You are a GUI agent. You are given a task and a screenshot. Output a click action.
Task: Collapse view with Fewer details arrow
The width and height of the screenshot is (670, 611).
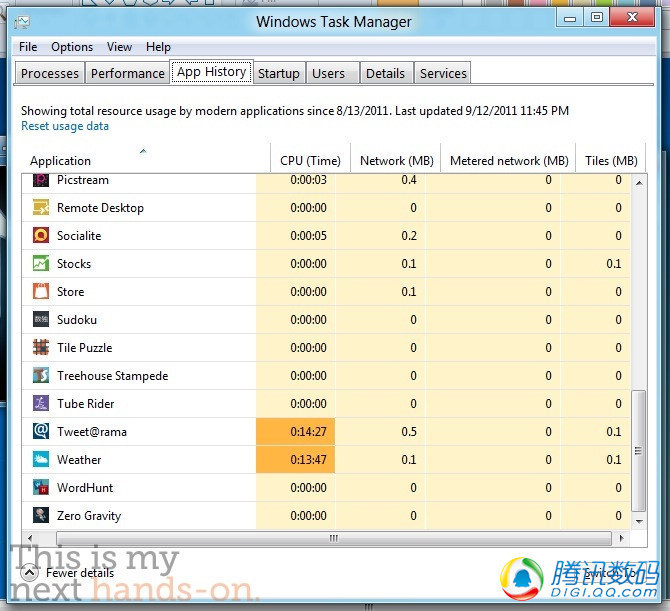pyautogui.click(x=29, y=573)
